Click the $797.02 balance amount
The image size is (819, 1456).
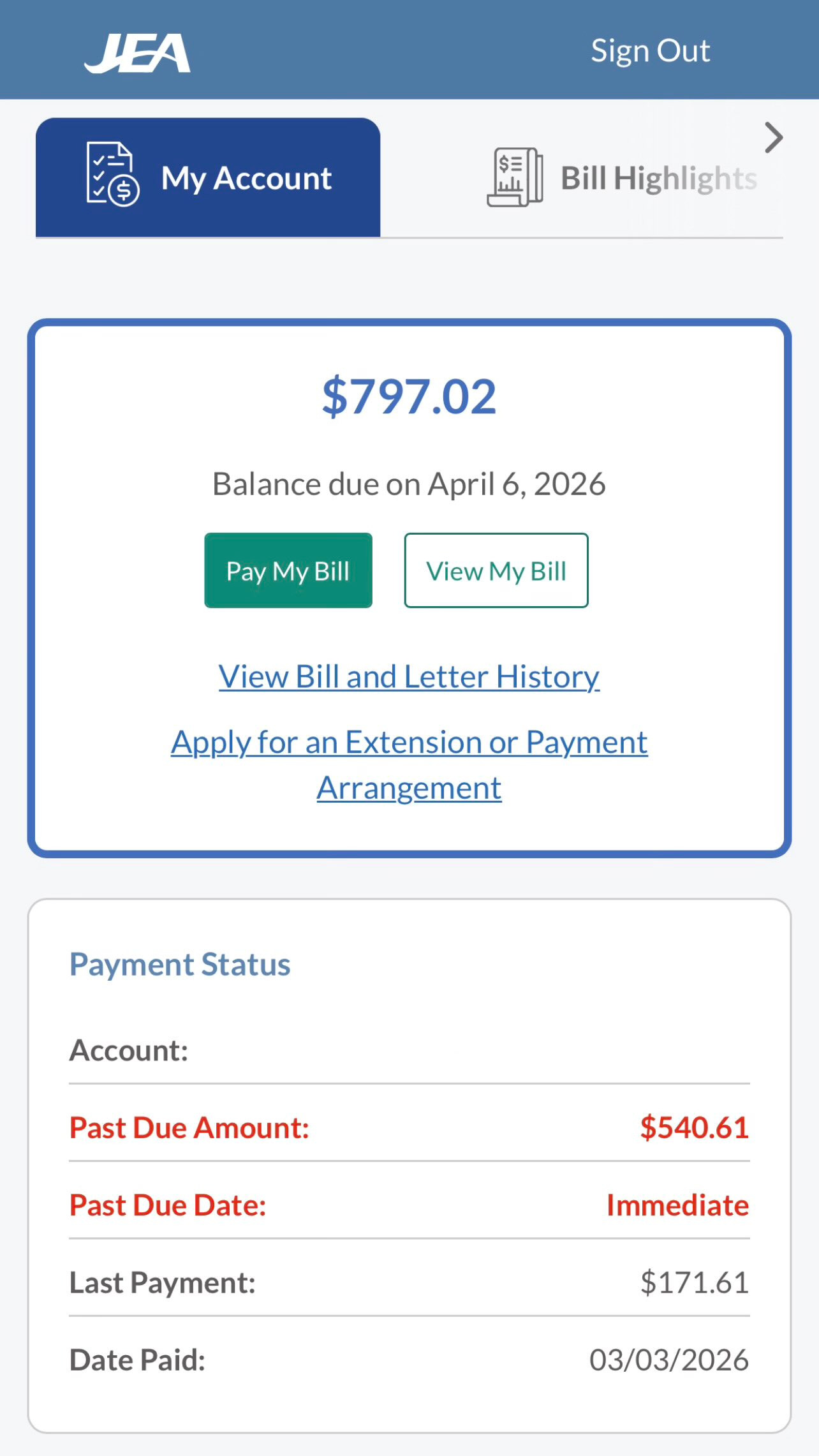(x=409, y=397)
